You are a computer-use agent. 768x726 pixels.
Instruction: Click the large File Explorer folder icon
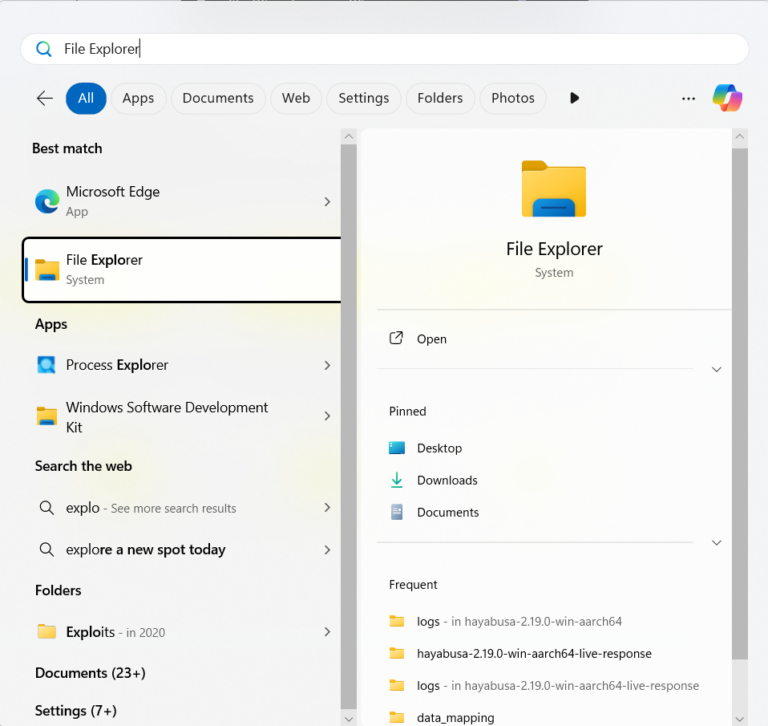[553, 189]
